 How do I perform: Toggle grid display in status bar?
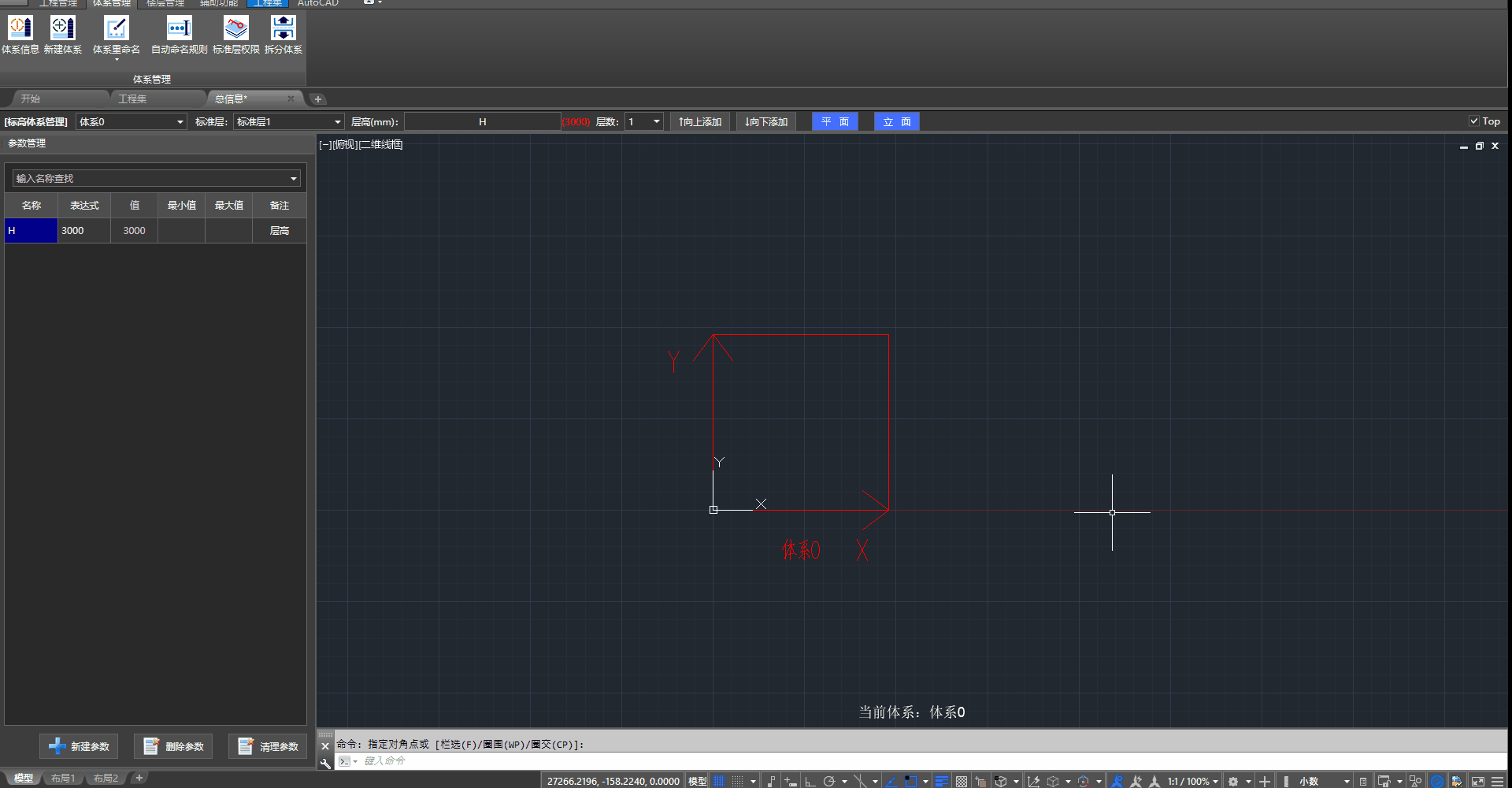coord(719,781)
